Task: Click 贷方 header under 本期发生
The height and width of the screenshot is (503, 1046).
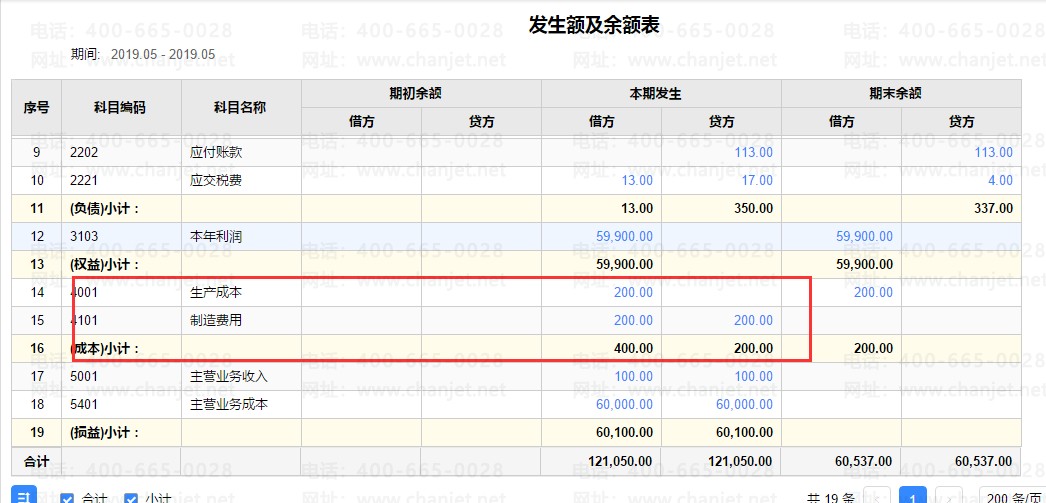Action: click(721, 121)
